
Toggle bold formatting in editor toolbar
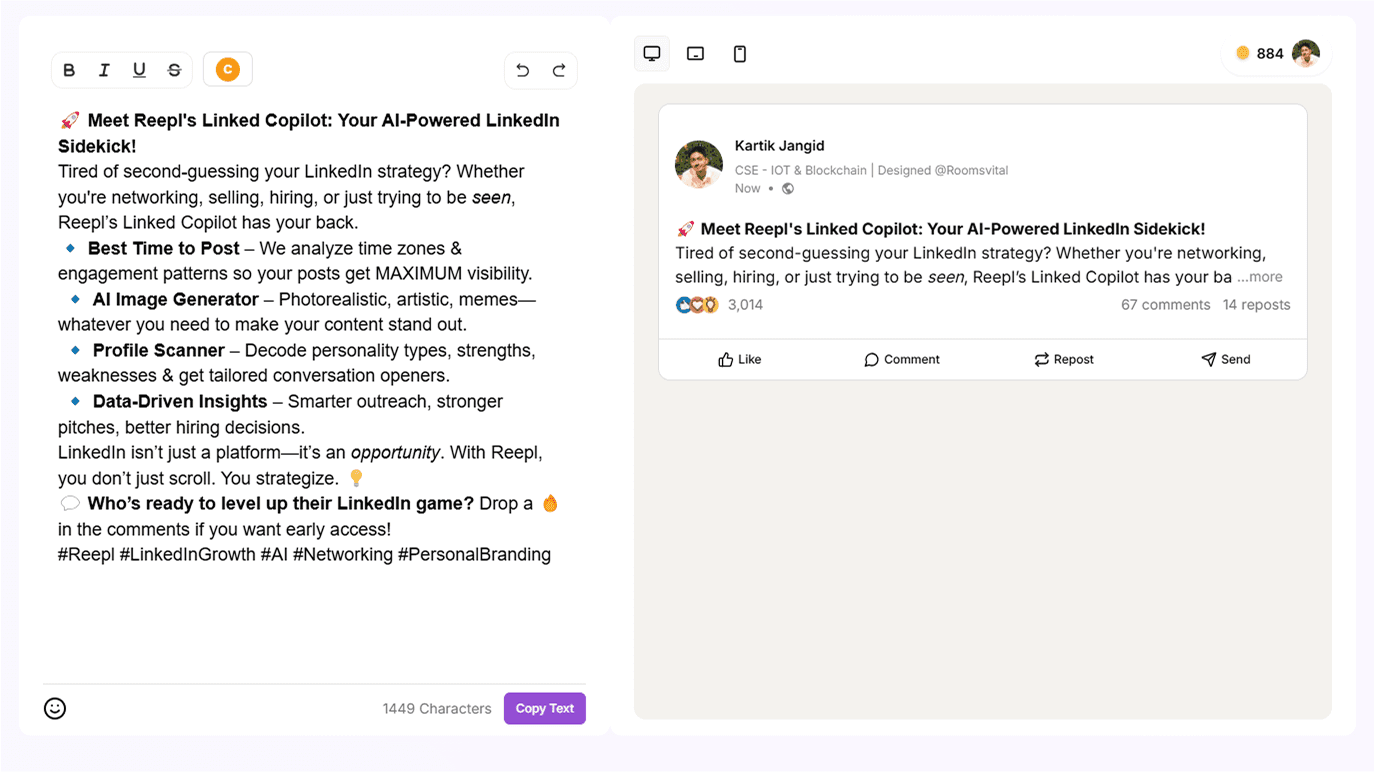click(69, 70)
